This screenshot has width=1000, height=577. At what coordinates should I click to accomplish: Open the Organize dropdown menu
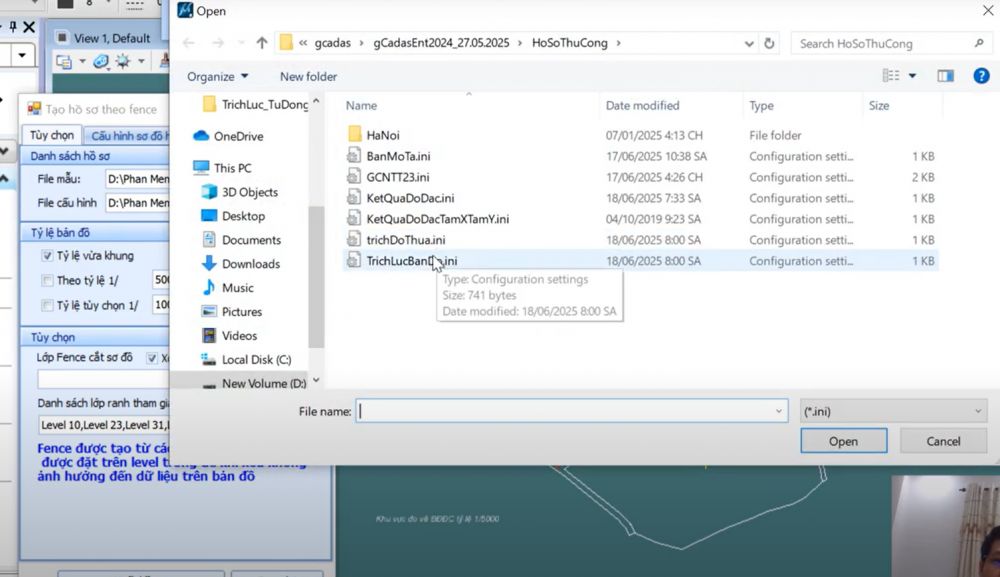(217, 76)
